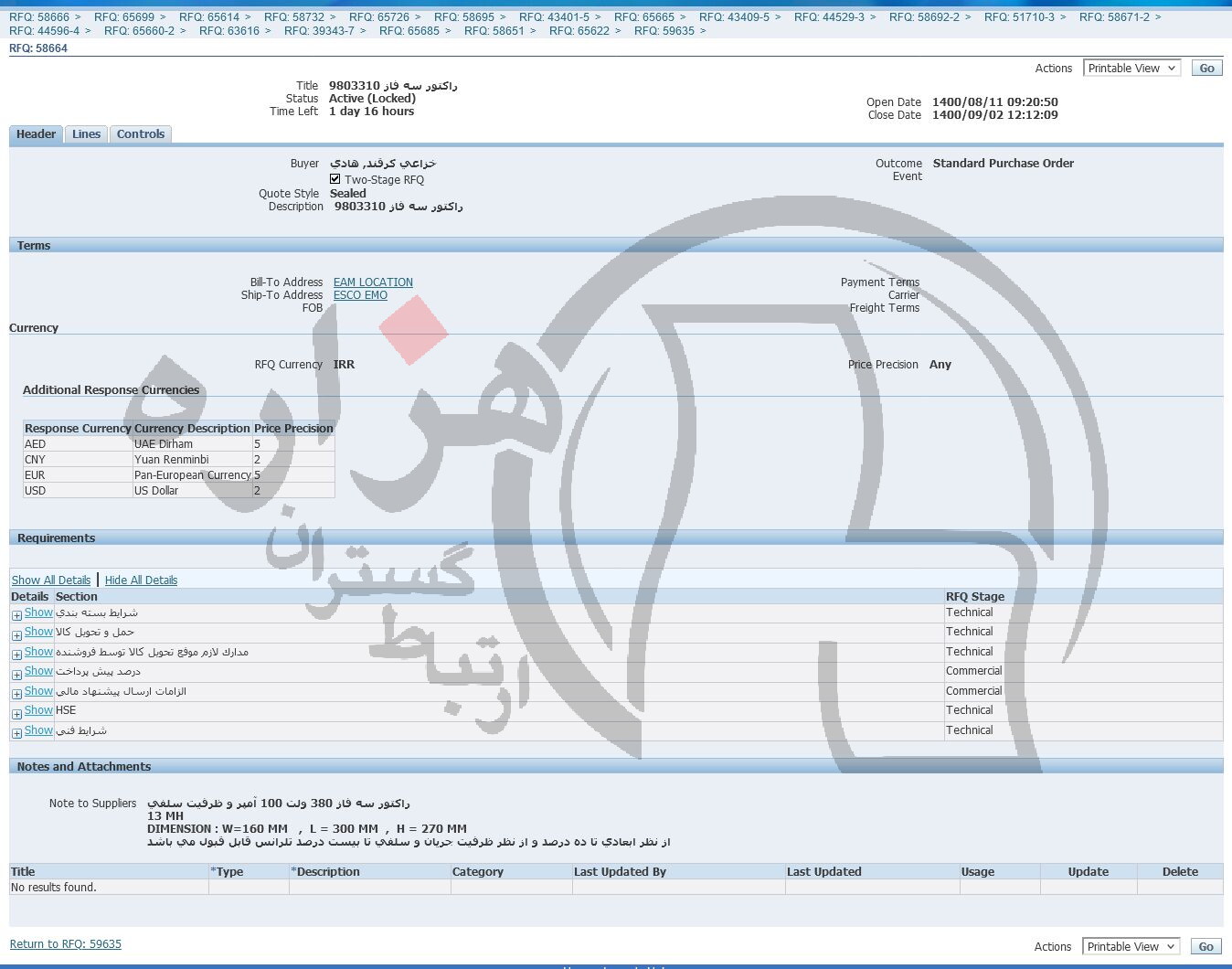Switch to the Controls tab
Screen dimensions: 1232x969
pos(140,134)
